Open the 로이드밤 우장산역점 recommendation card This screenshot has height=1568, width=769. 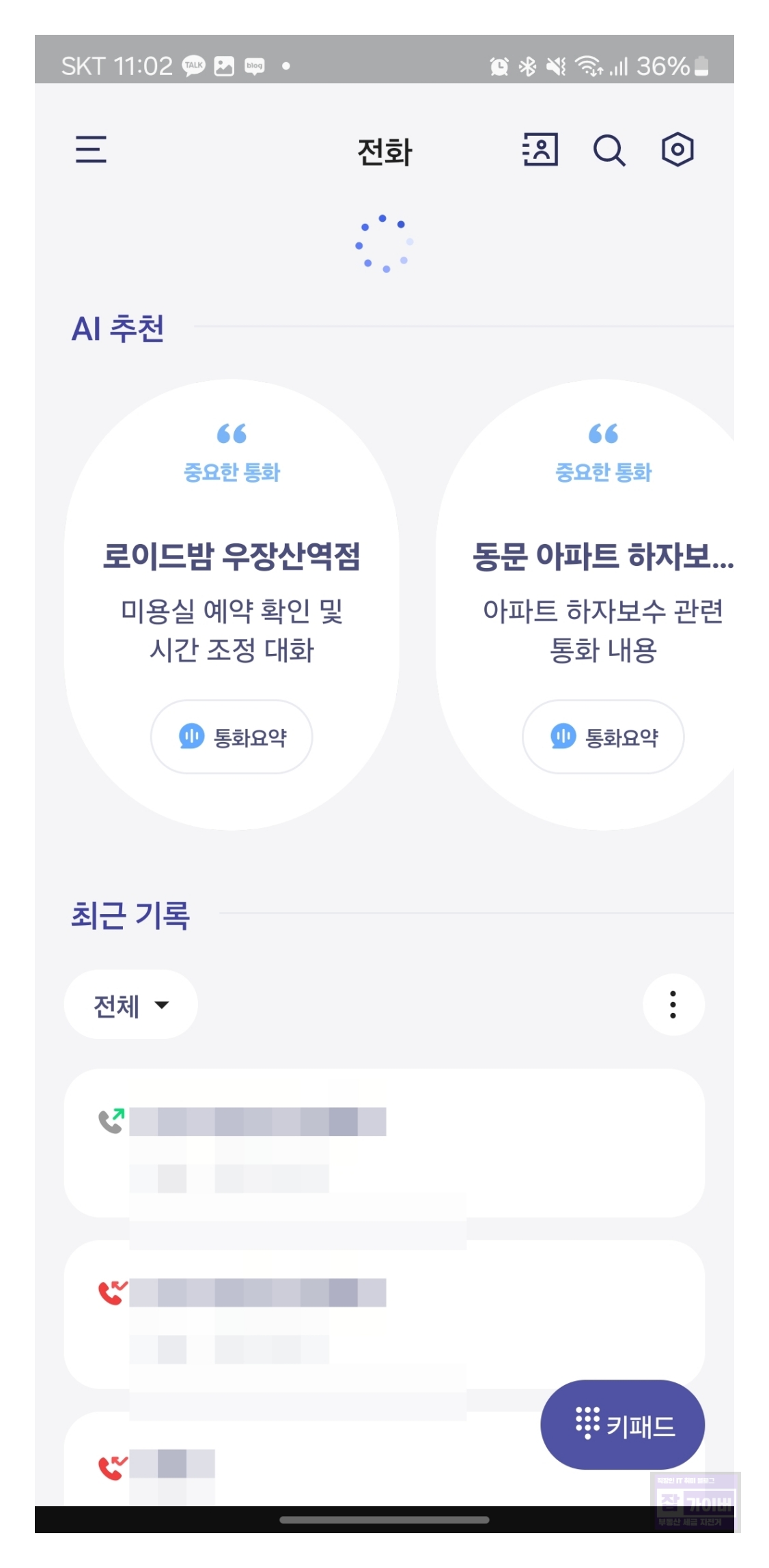tap(232, 605)
